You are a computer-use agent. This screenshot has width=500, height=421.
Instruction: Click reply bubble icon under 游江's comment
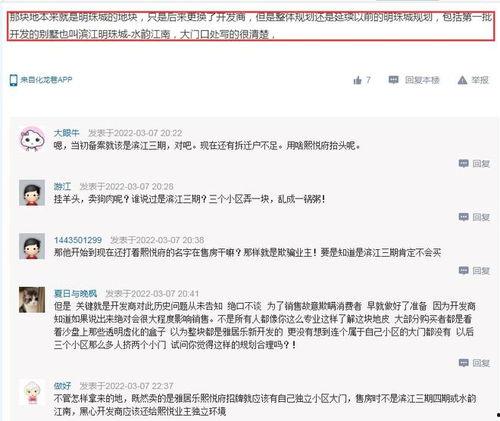(463, 217)
